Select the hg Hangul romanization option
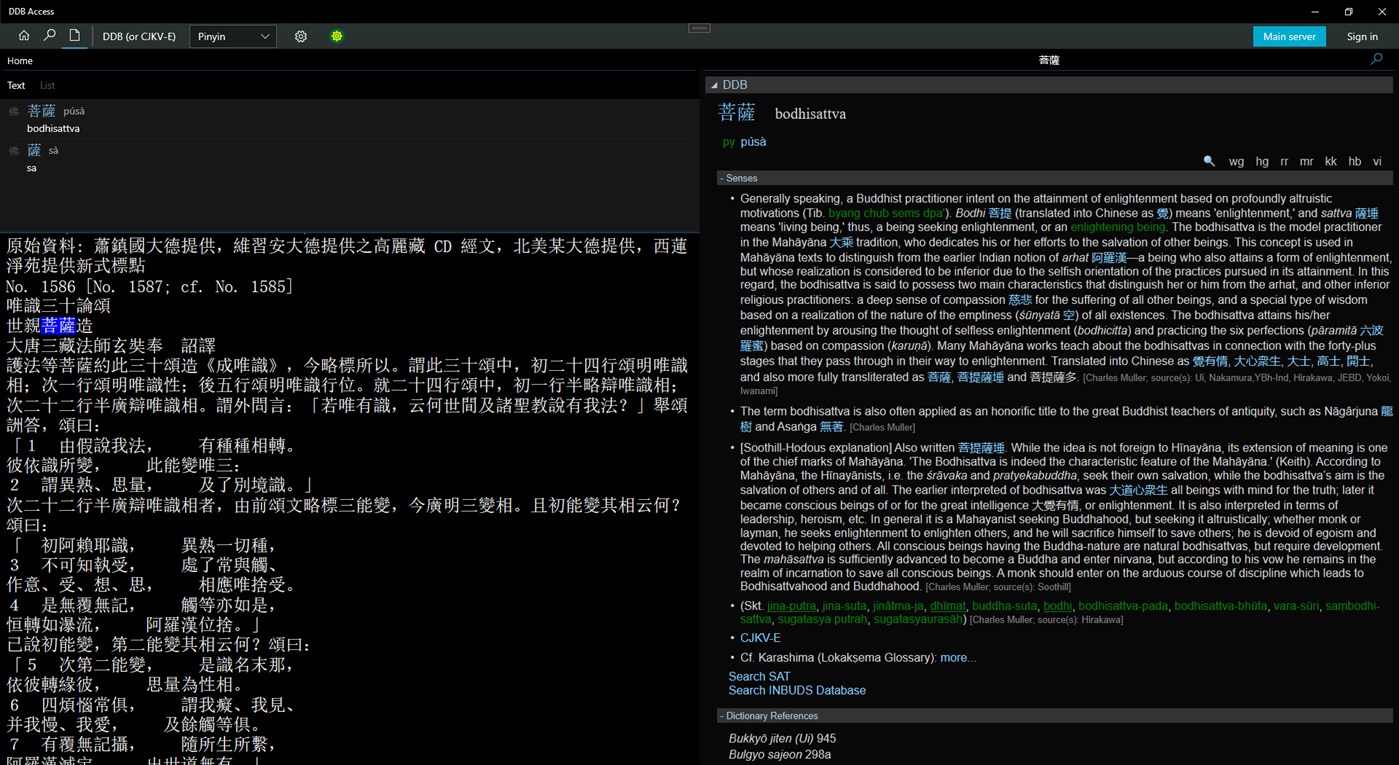Image resolution: width=1399 pixels, height=765 pixels. click(x=1261, y=161)
